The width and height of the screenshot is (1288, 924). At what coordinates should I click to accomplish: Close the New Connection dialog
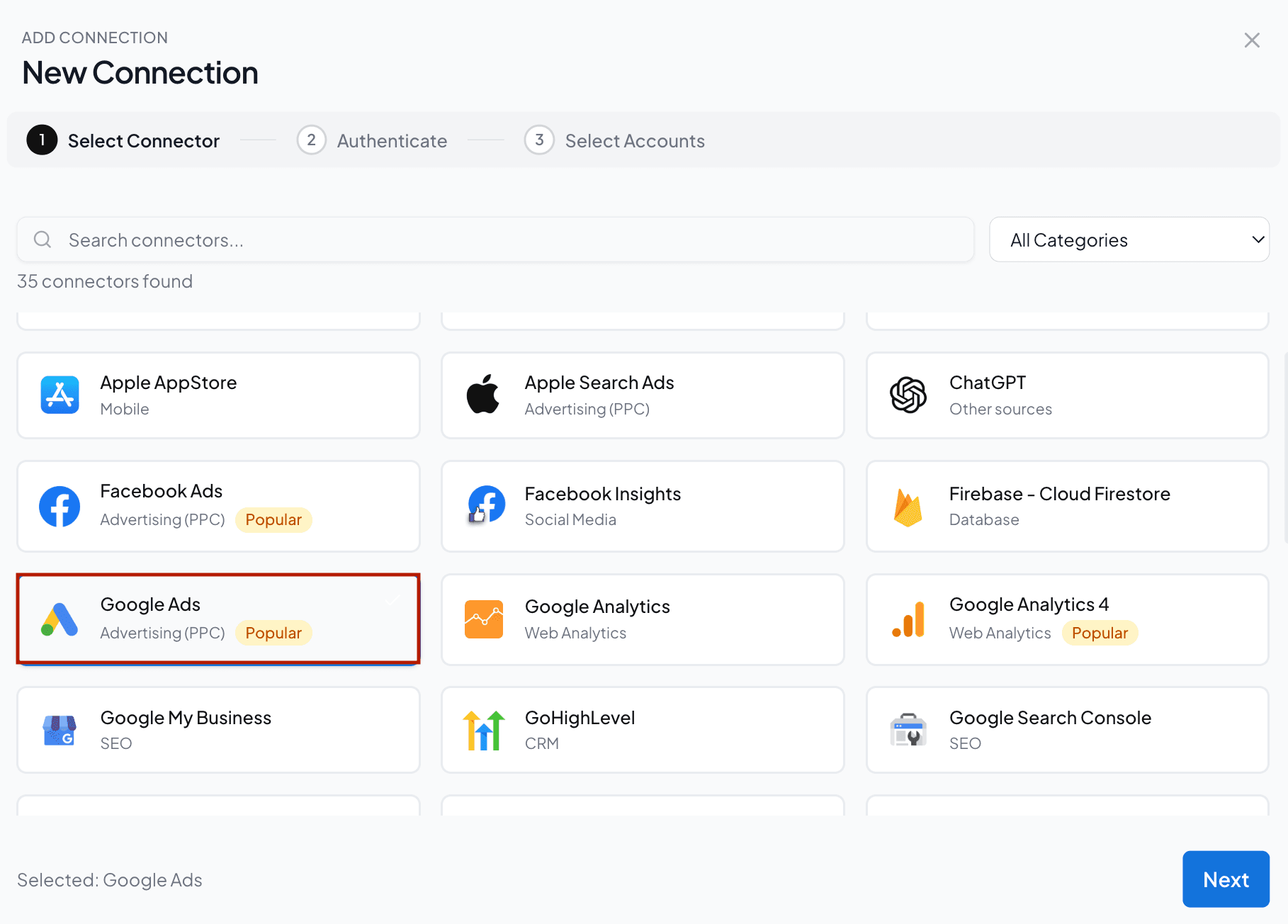[x=1252, y=40]
